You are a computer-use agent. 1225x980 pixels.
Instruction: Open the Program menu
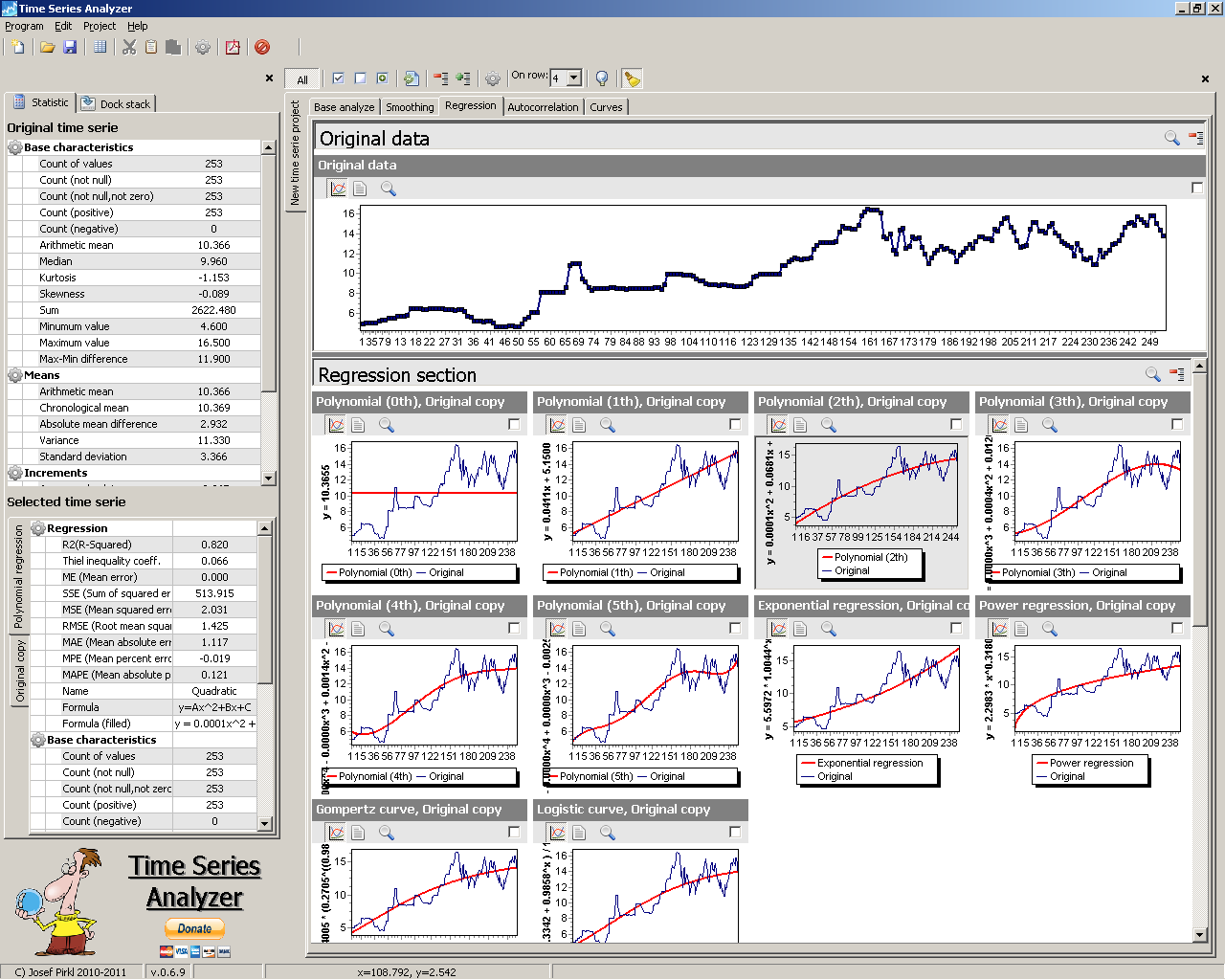(24, 26)
